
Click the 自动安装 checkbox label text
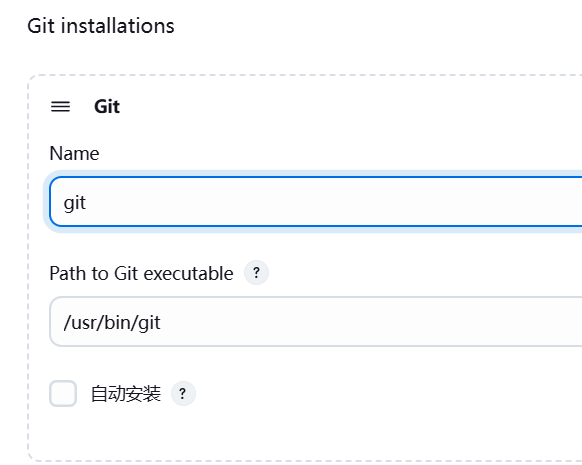126,394
